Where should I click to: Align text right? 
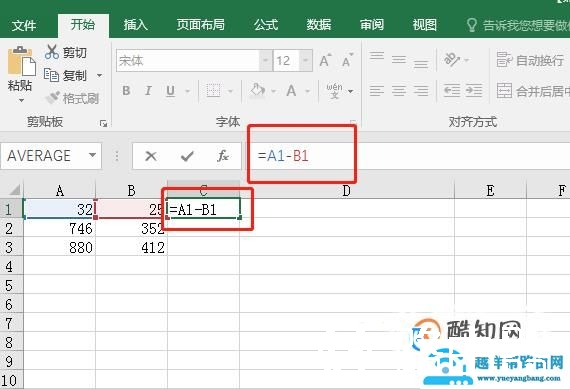click(421, 91)
